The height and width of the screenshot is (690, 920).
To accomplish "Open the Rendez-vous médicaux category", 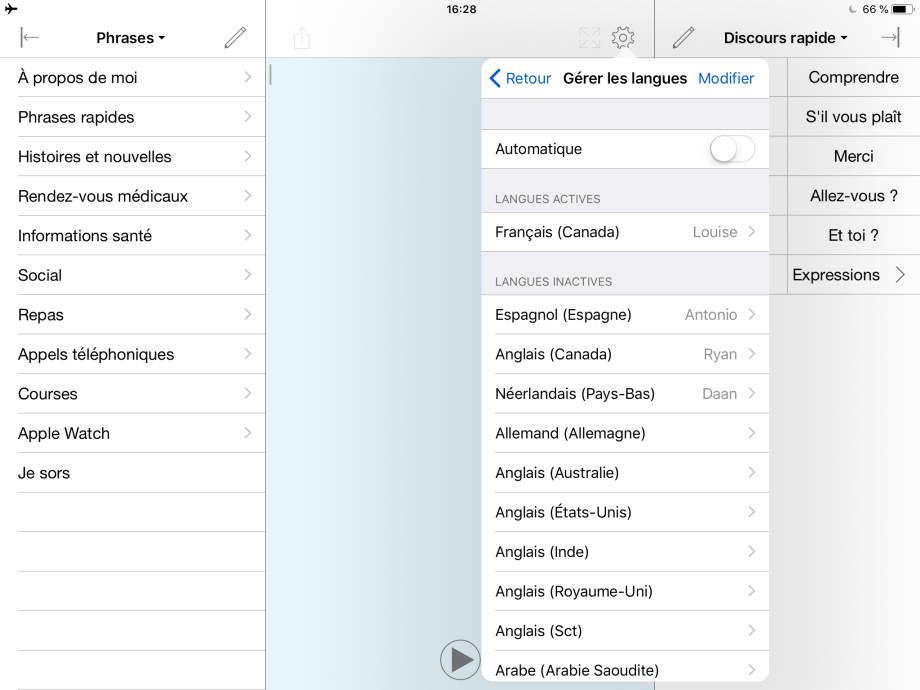I will click(x=133, y=196).
